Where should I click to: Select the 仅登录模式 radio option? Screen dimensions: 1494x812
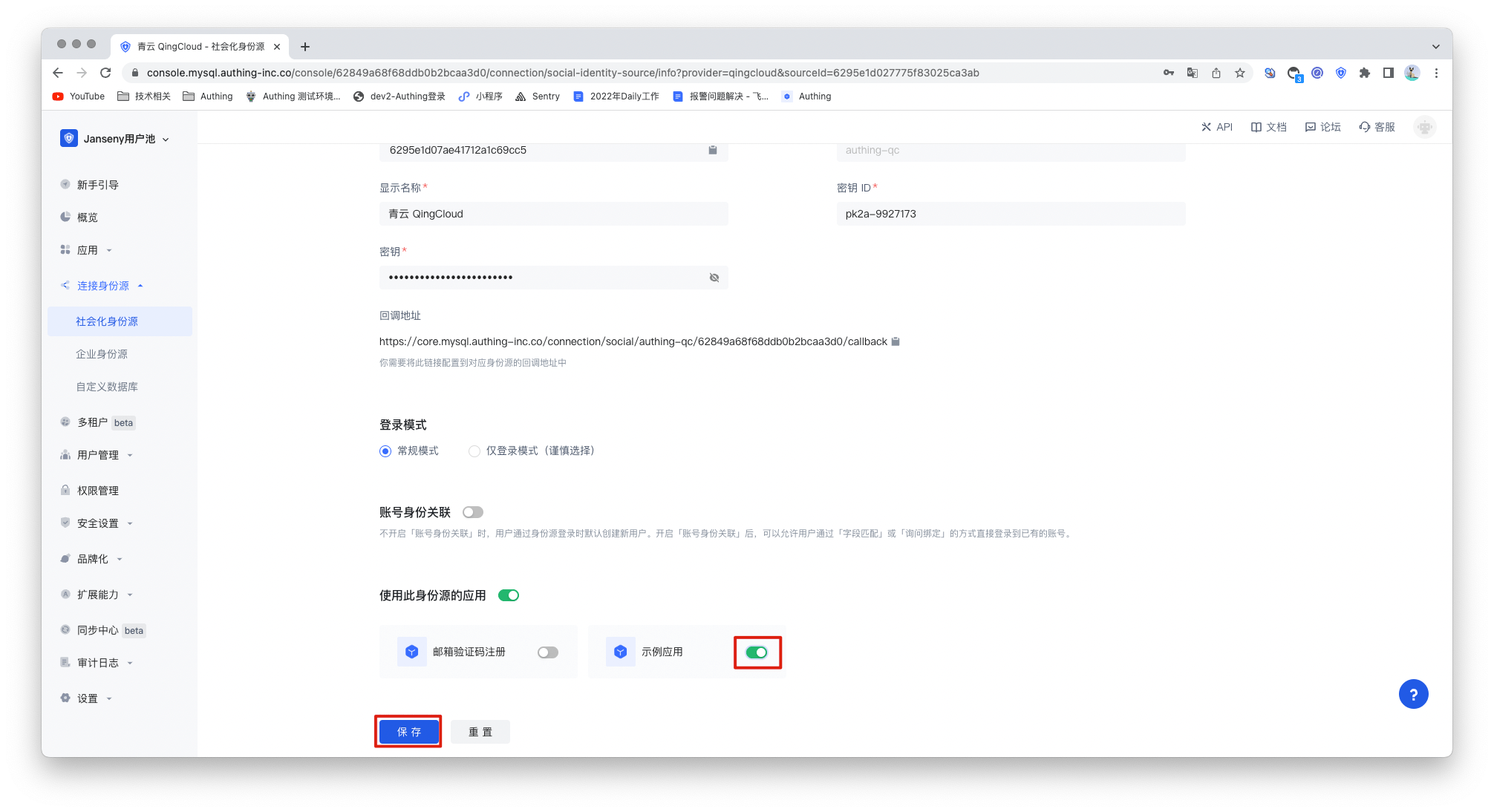point(474,451)
